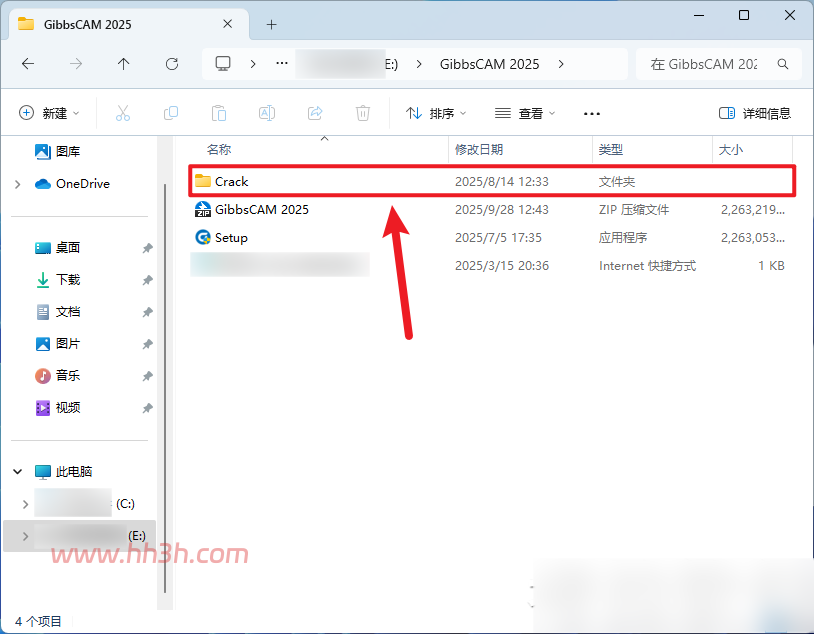The image size is (814, 634).
Task: Refresh the current folder view
Action: pyautogui.click(x=172, y=64)
